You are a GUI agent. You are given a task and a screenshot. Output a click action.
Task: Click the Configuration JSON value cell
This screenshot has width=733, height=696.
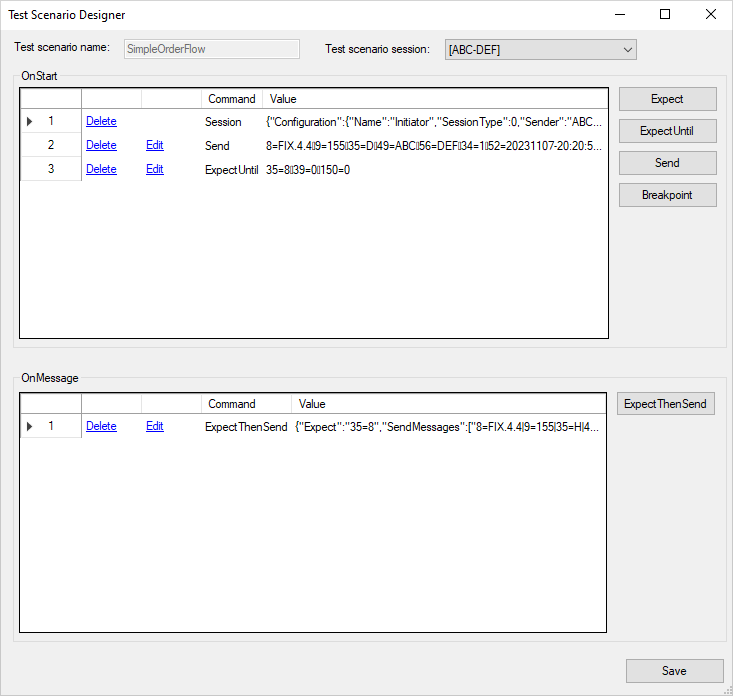click(x=435, y=122)
